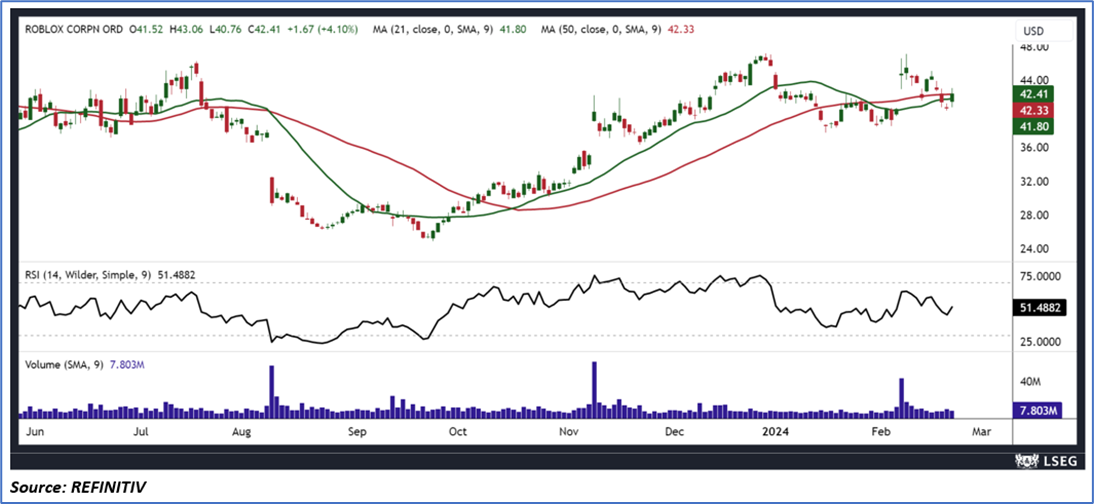Viewport: 1094px width, 504px height.
Task: Click the Jul label on time axis
Action: [x=142, y=432]
